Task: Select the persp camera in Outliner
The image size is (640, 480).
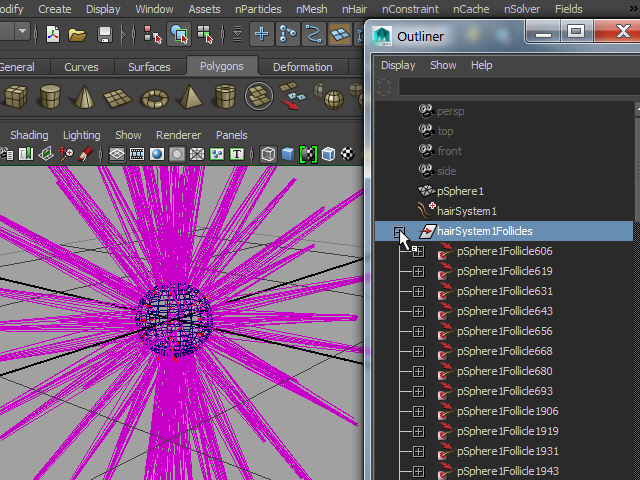Action: click(504, 111)
